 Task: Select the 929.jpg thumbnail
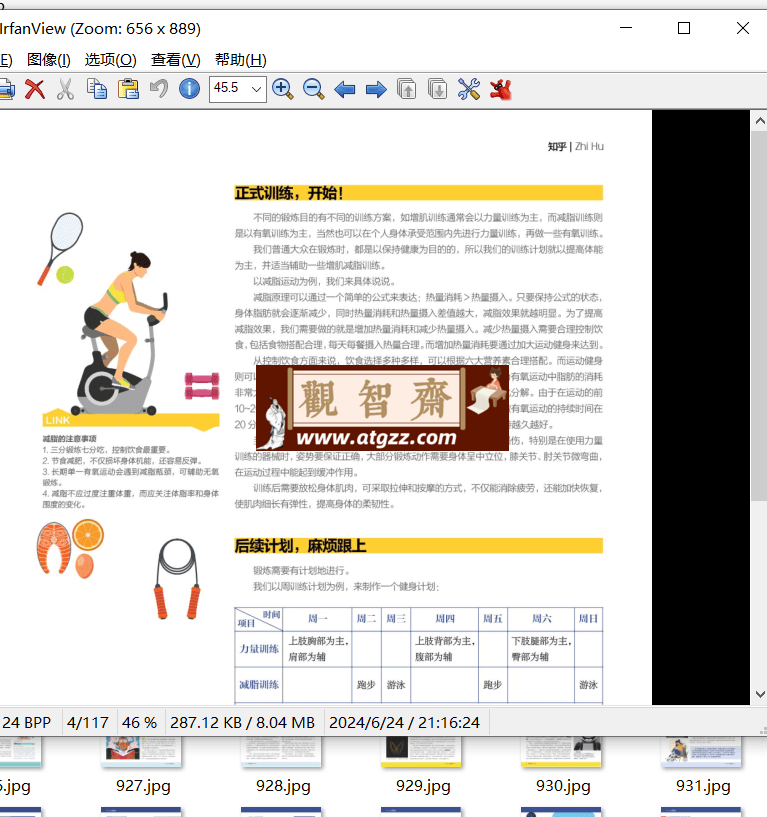pyautogui.click(x=421, y=751)
